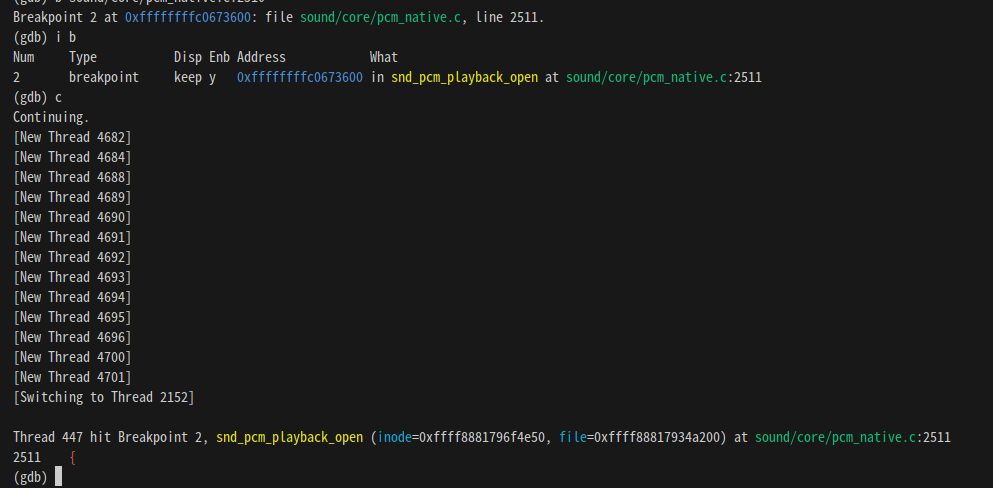
Task: Click the yellow snd_pcm_playback_open in the table row
Action: click(x=465, y=78)
